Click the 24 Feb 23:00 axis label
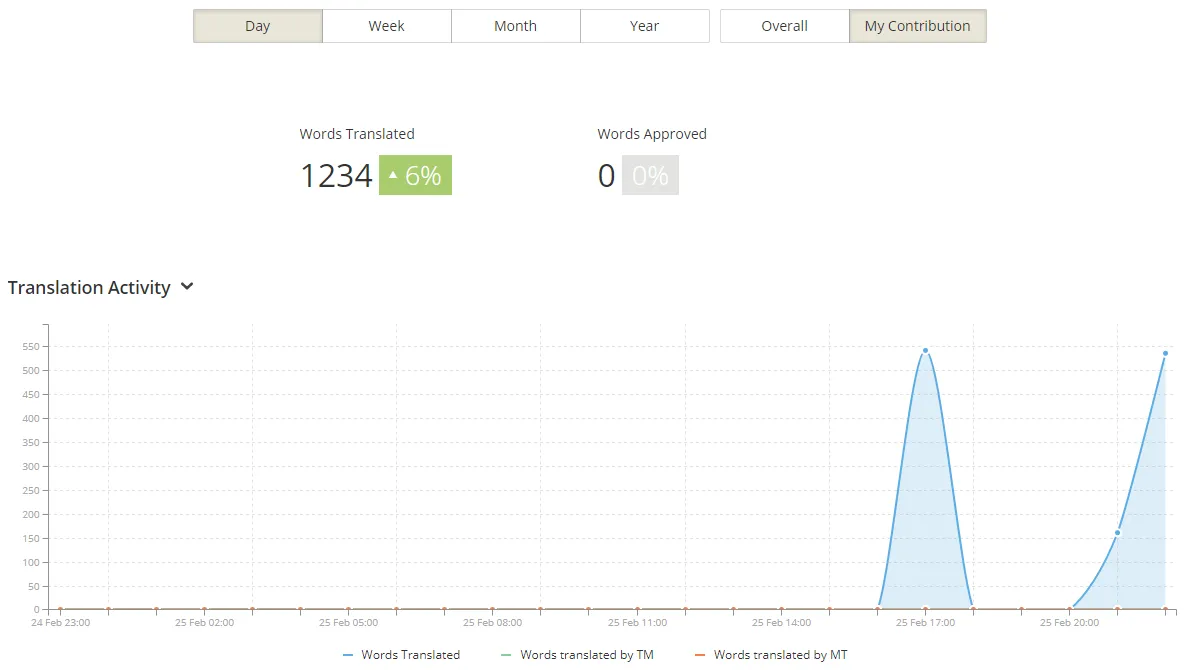Viewport: 1189px width, 670px height. [61, 623]
